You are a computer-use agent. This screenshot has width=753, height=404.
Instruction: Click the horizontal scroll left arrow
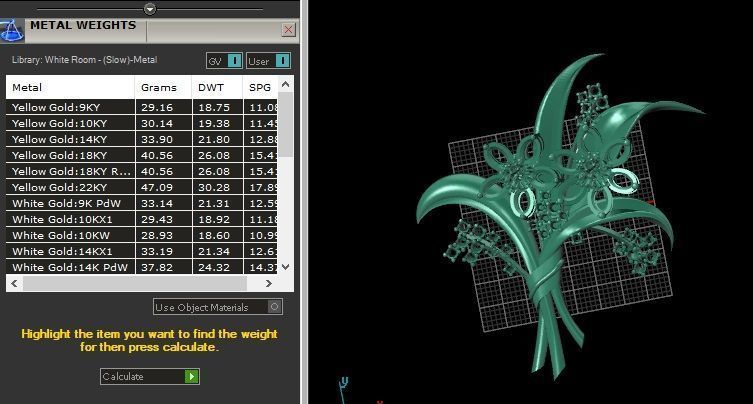click(14, 283)
